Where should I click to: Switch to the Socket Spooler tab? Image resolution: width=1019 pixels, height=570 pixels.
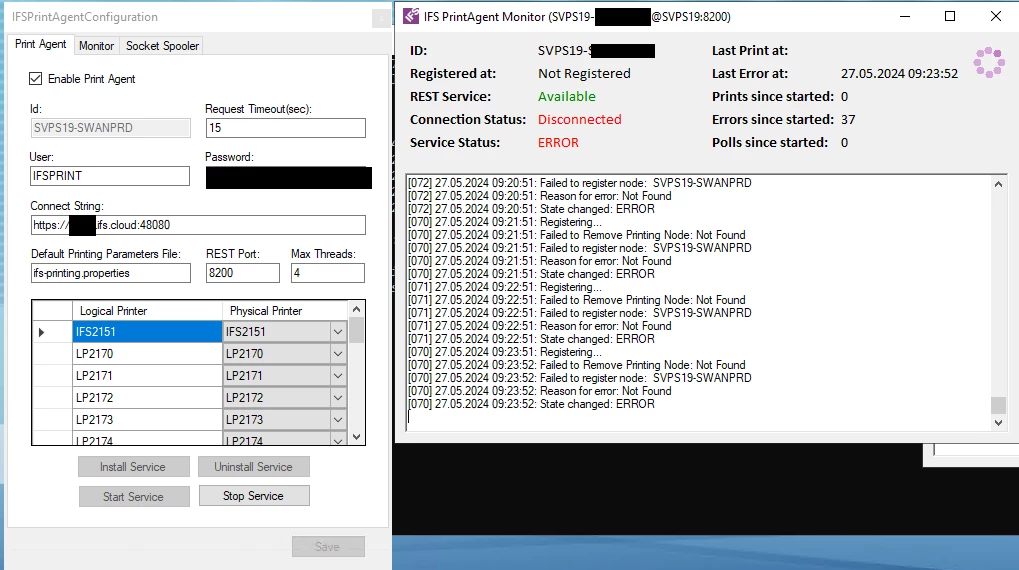click(x=162, y=45)
